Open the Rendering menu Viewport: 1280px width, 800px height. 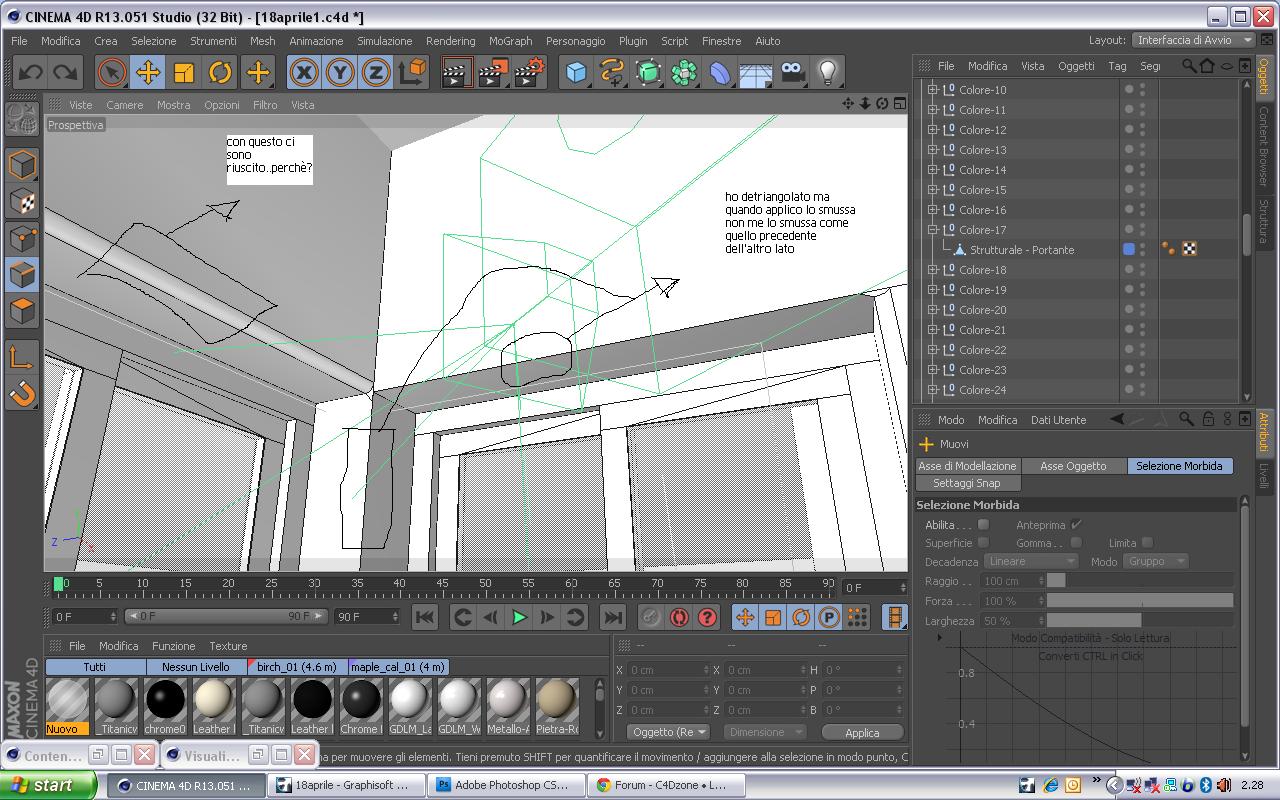tap(450, 41)
